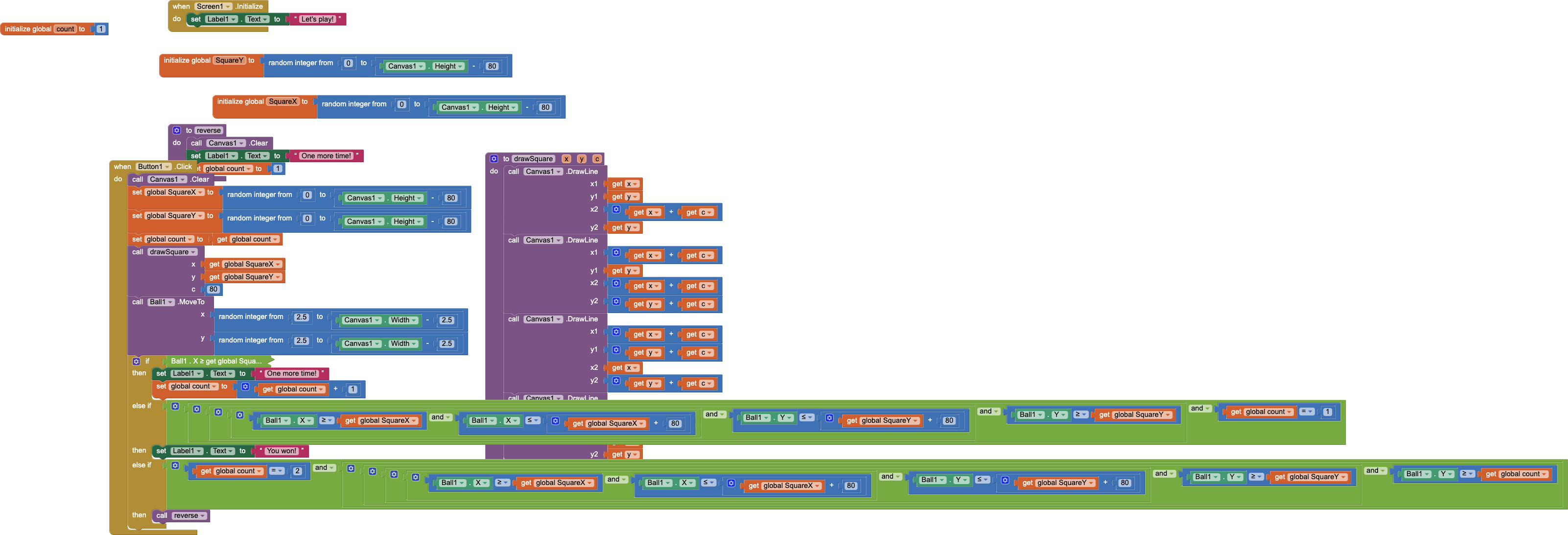Click the gear icon on the reverse procedure
This screenshot has width=1568, height=535.
(x=177, y=130)
